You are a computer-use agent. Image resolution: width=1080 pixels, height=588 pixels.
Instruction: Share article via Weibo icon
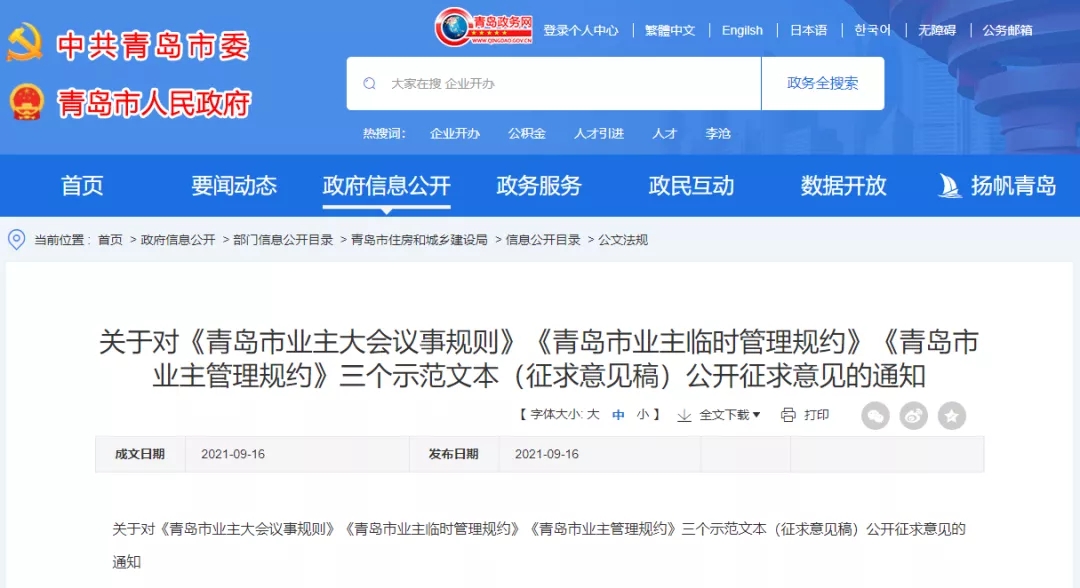point(913,416)
